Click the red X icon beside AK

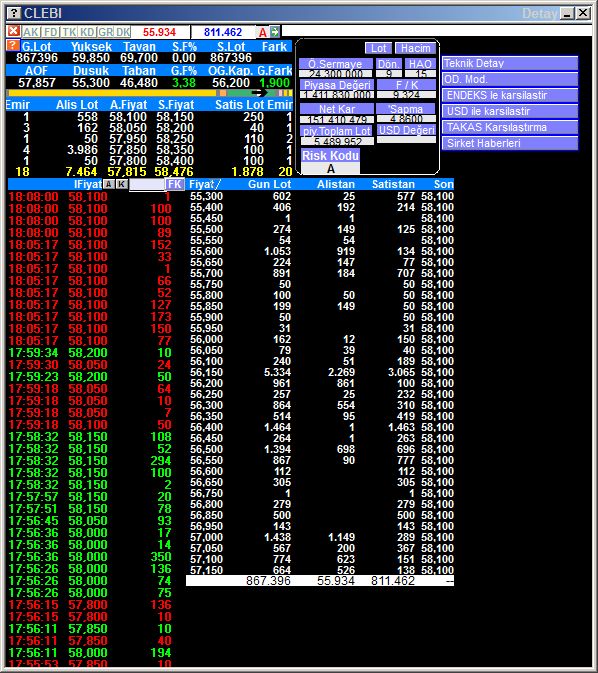click(x=14, y=31)
